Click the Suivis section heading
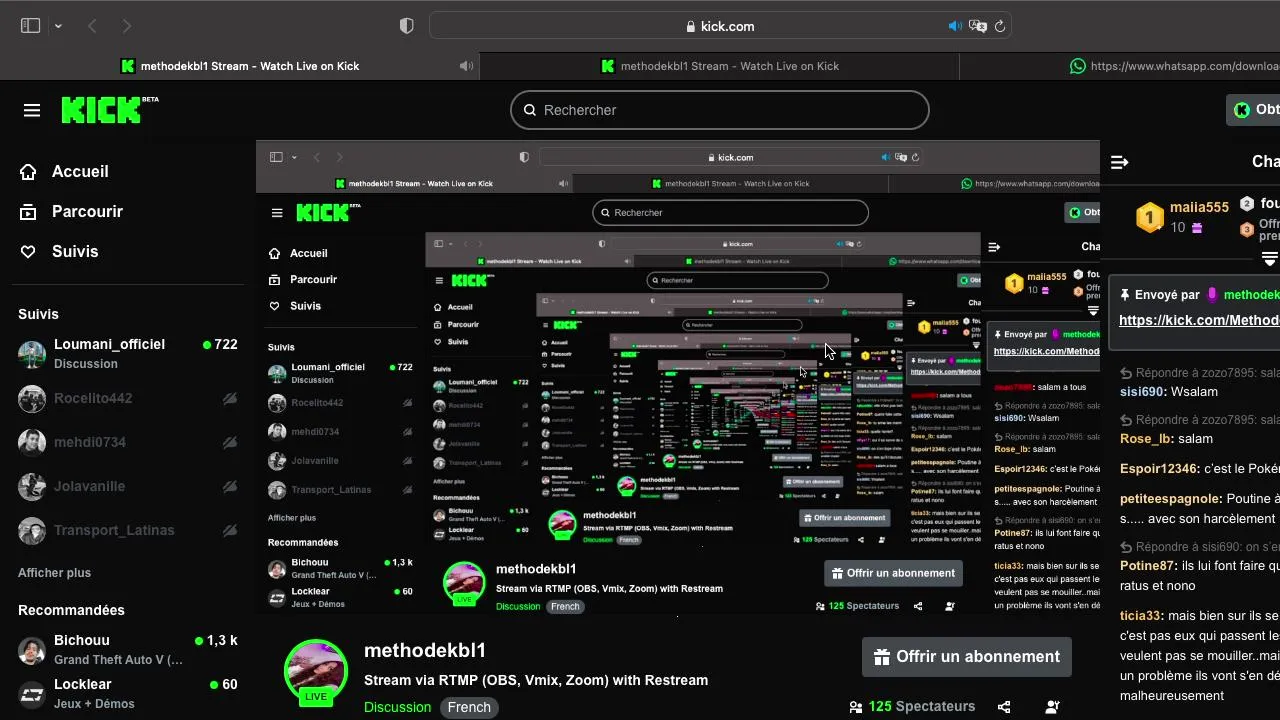Screen dimensions: 1280x720 click(38, 314)
